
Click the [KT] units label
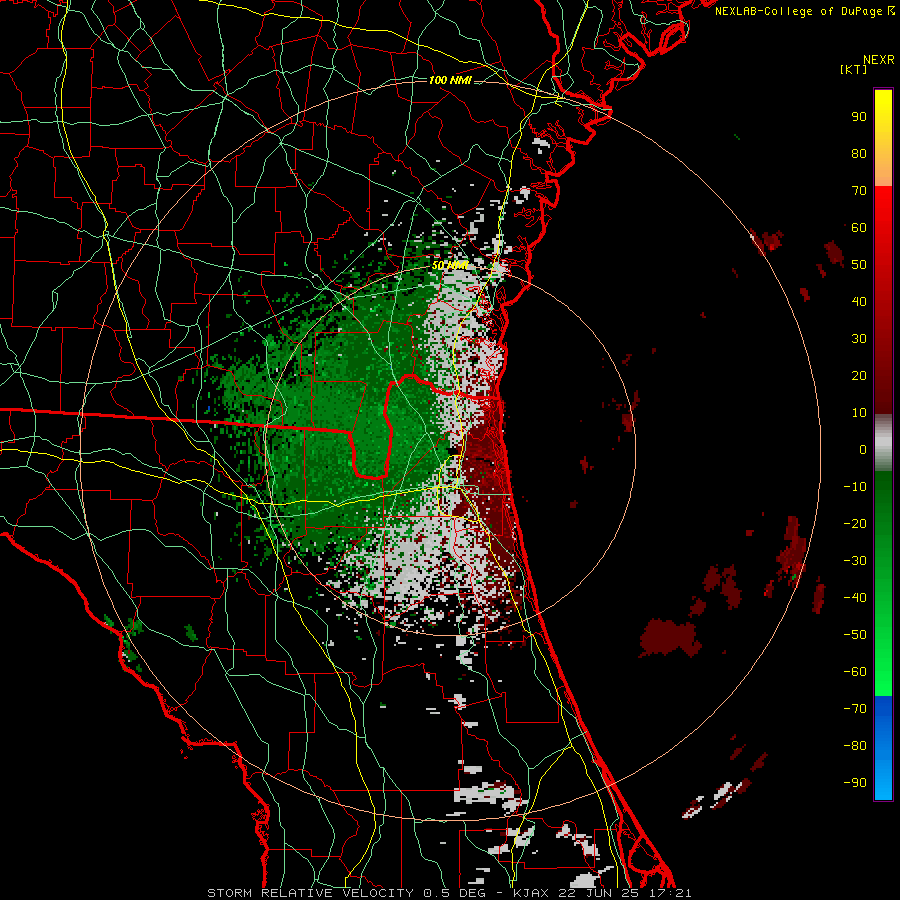pos(854,69)
